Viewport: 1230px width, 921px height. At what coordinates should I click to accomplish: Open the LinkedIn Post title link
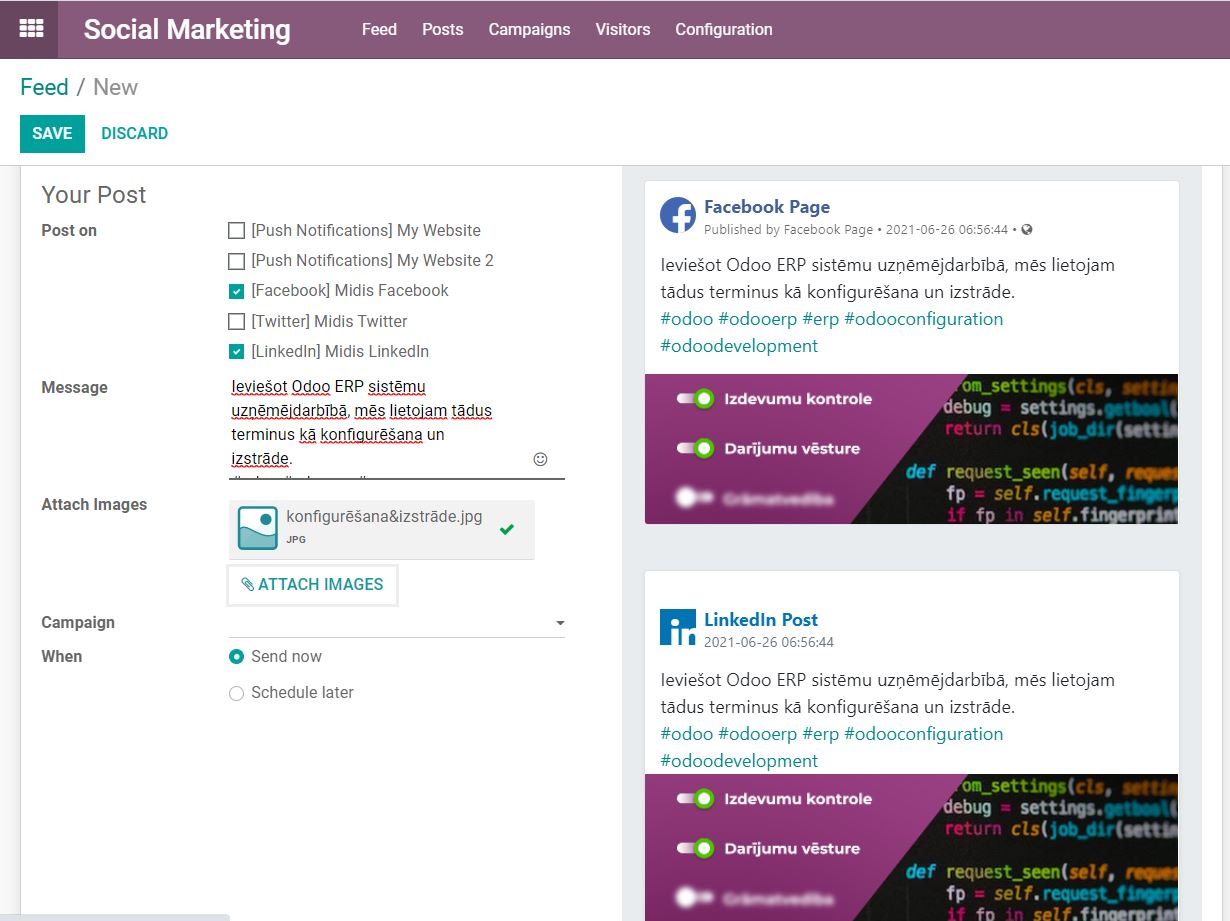click(761, 619)
